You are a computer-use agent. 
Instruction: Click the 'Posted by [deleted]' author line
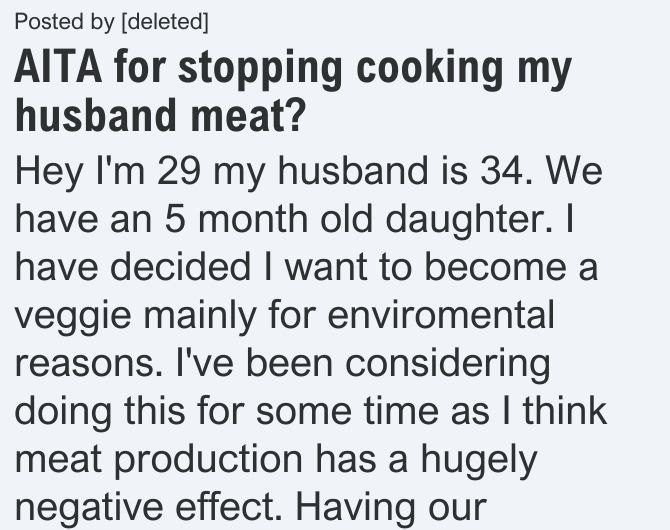(112, 22)
